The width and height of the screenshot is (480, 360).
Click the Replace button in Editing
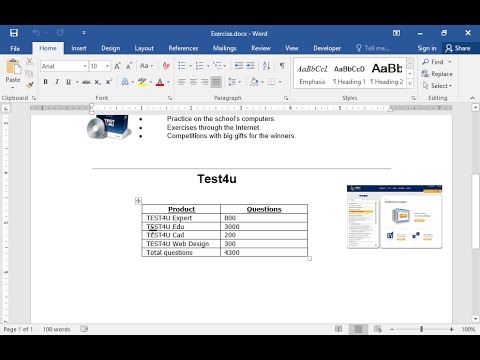tap(437, 74)
